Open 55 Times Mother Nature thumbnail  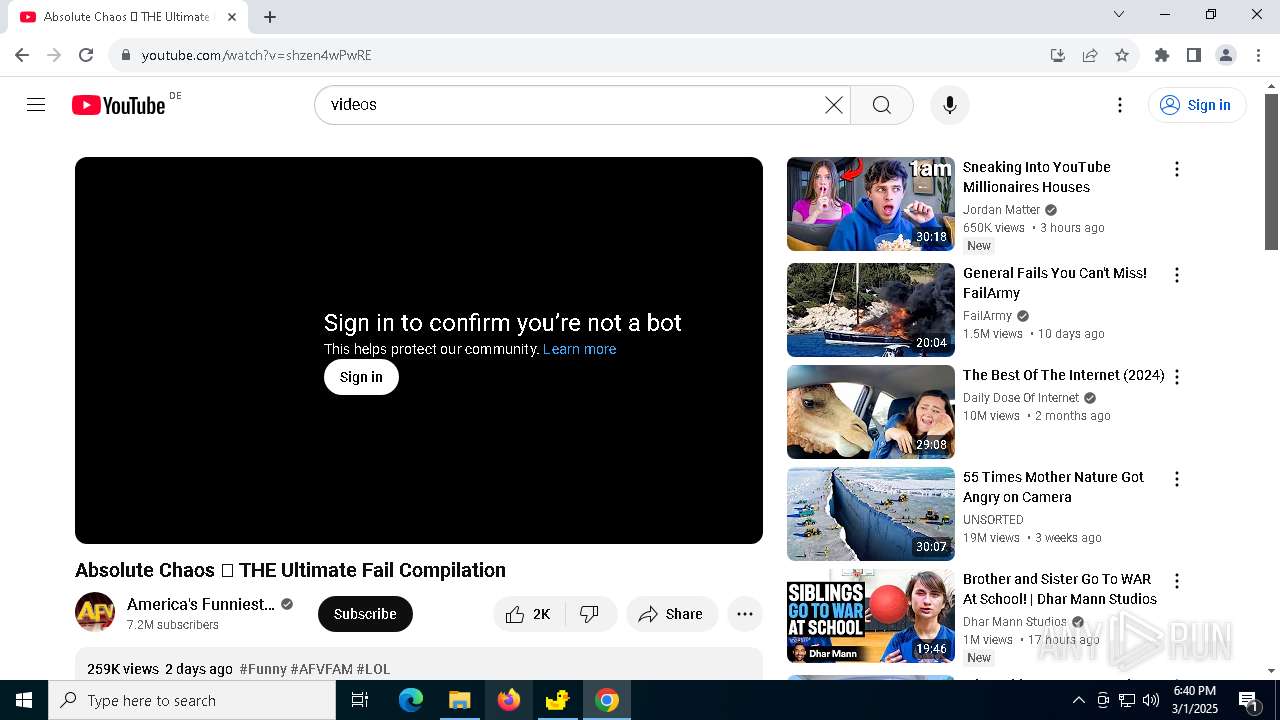coord(871,514)
